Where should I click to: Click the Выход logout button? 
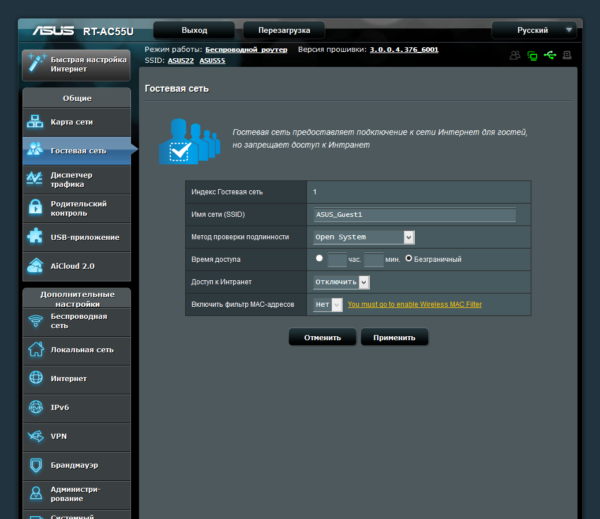194,30
